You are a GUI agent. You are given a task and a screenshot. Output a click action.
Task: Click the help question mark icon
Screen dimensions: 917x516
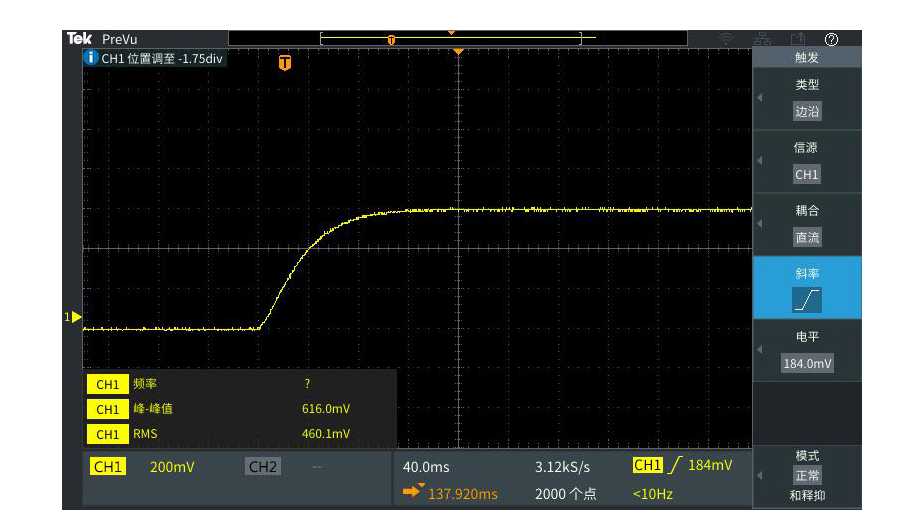[830, 39]
